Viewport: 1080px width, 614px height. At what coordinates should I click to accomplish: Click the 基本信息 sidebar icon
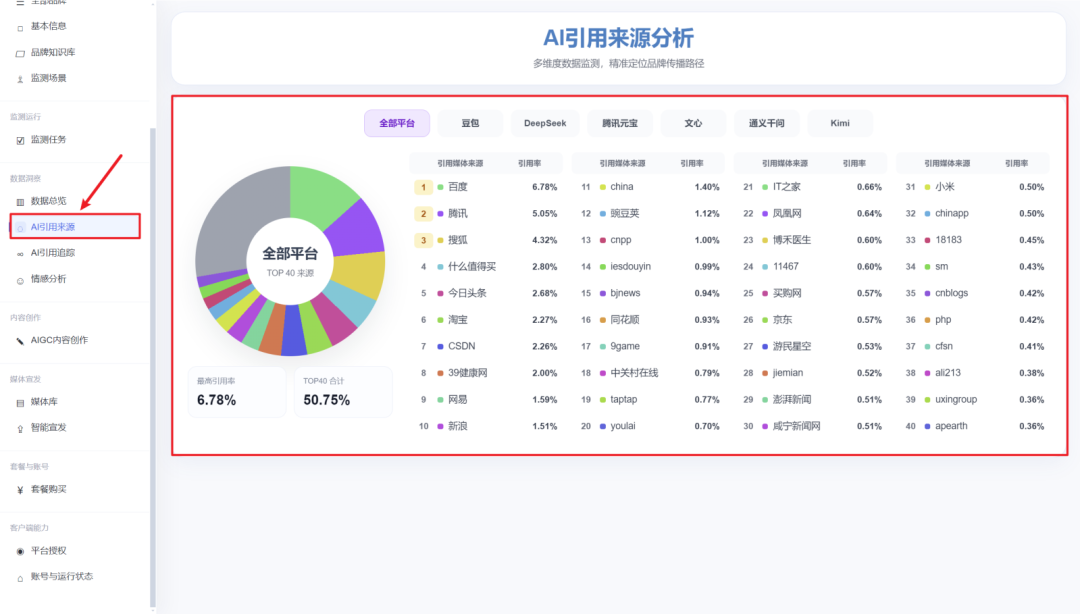(20, 28)
